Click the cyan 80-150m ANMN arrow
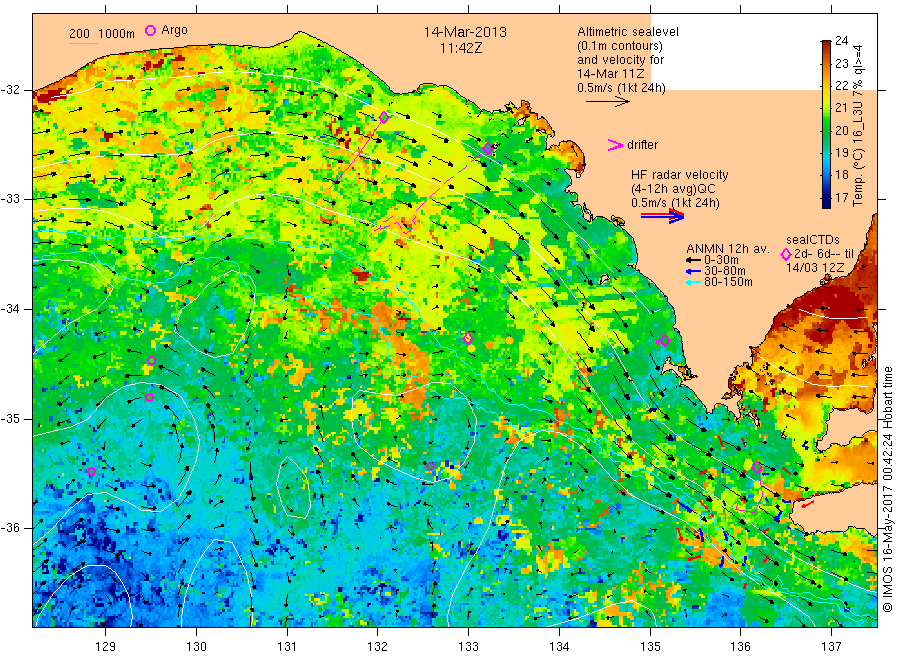This screenshot has height=660, width=900. point(693,282)
